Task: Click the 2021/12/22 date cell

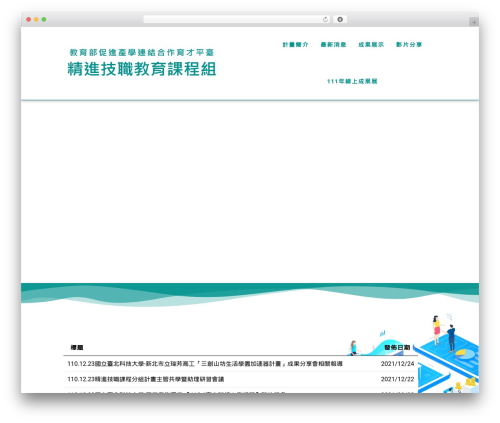Action: (x=397, y=379)
